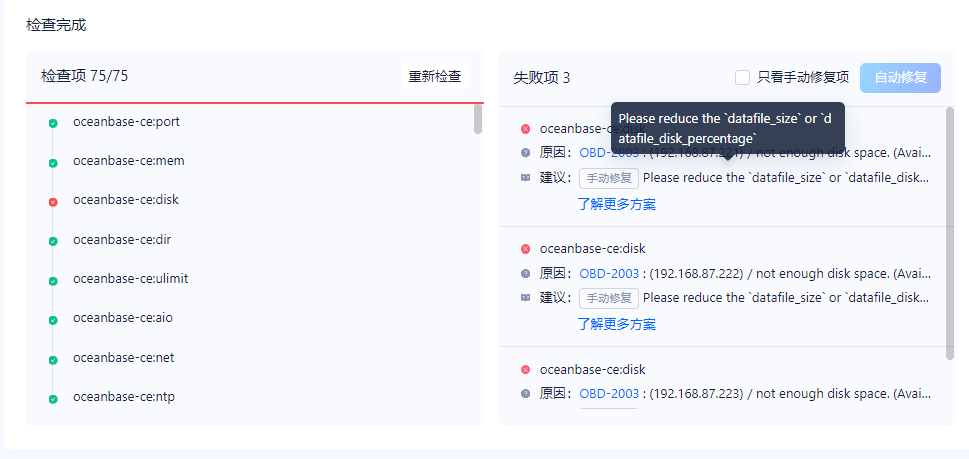The width and height of the screenshot is (969, 459).
Task: Click 手动修复 tag in second failed item
Action: coord(609,298)
